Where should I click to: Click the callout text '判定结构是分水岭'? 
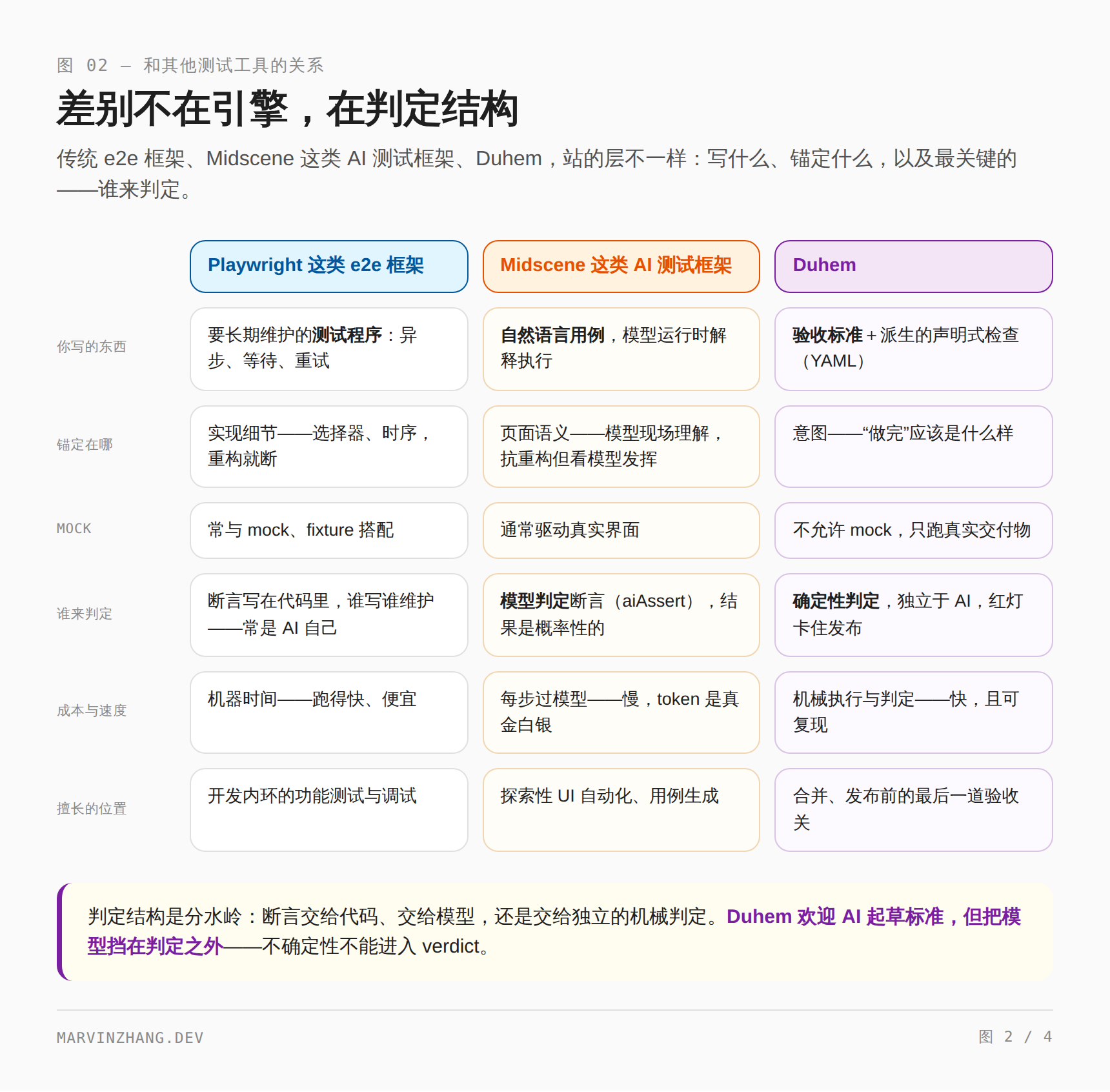click(165, 916)
